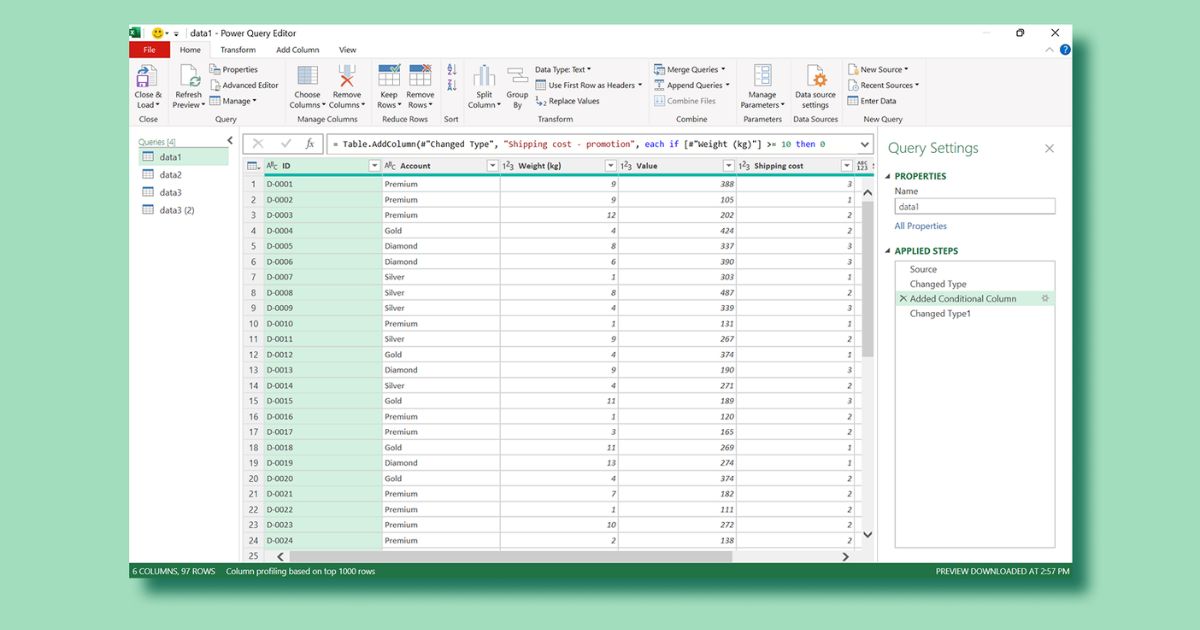Open settings gear for Added Conditional Column

(x=1045, y=299)
